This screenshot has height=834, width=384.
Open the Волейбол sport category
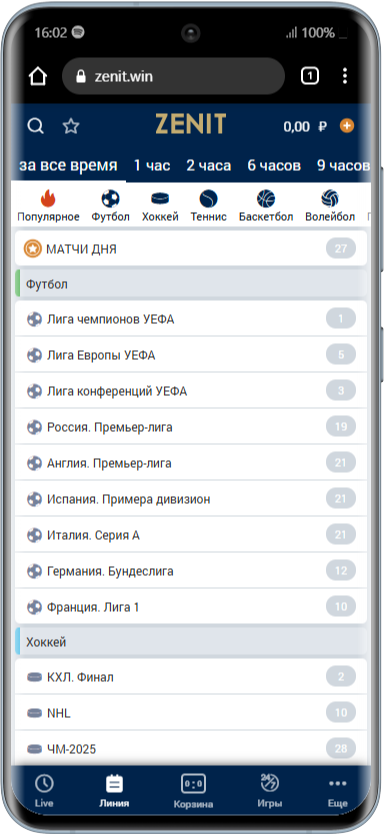(x=330, y=206)
